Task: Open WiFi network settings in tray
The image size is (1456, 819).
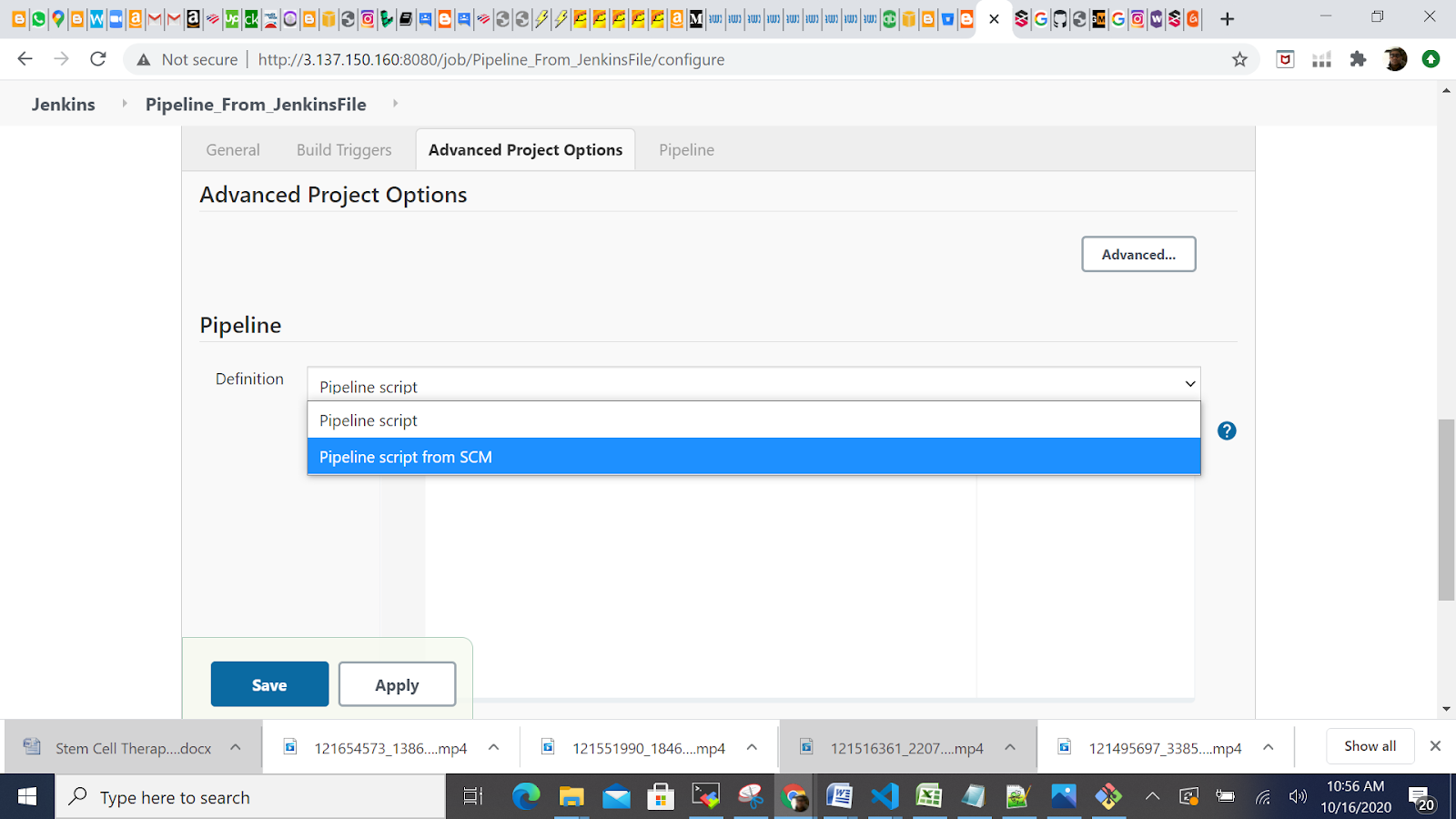Action: pyautogui.click(x=1262, y=797)
